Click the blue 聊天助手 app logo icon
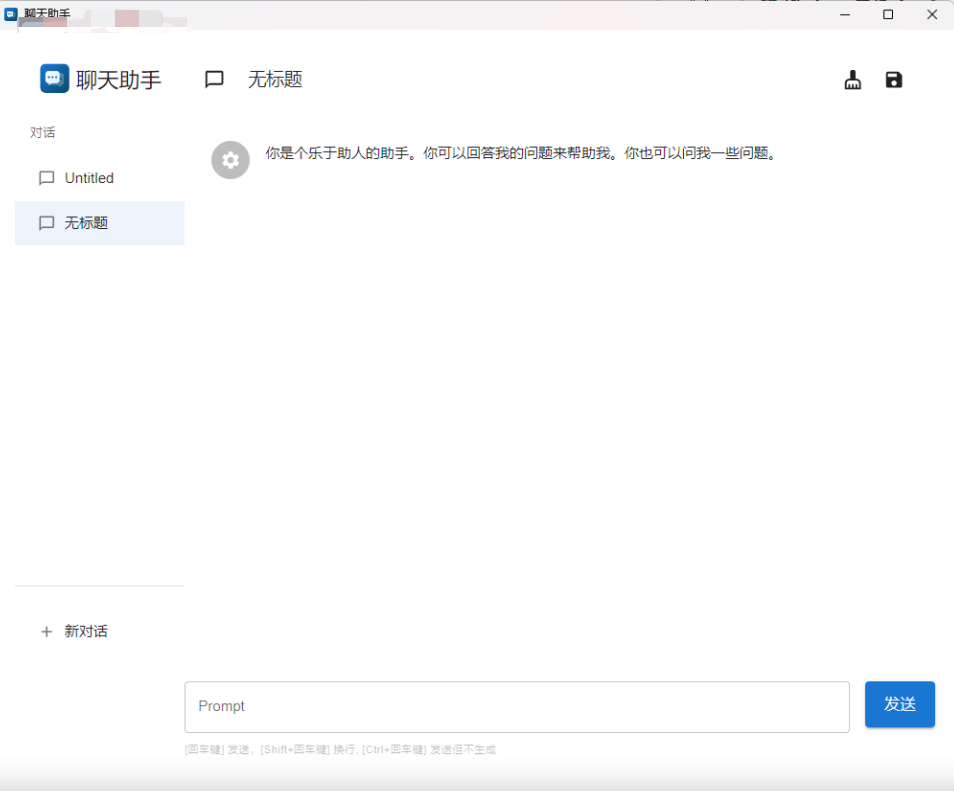Viewport: 954px width, 791px height. click(55, 78)
